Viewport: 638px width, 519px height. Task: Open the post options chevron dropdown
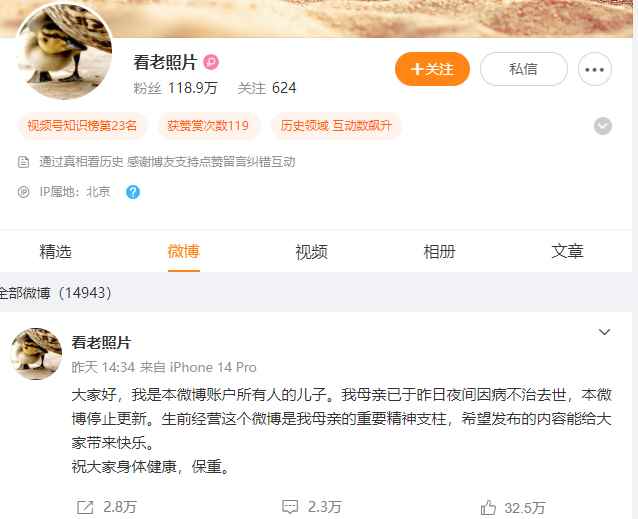coord(604,332)
